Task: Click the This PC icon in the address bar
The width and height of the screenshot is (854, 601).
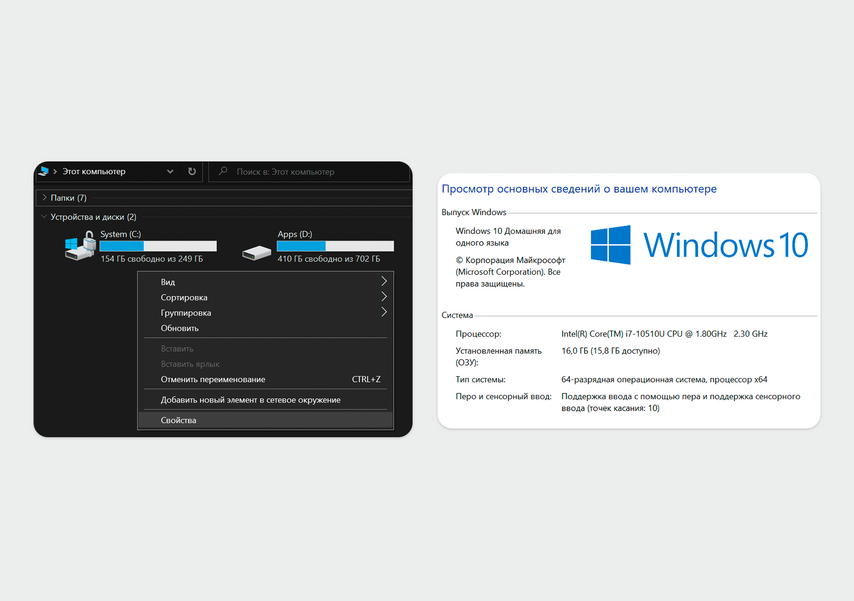Action: [44, 172]
